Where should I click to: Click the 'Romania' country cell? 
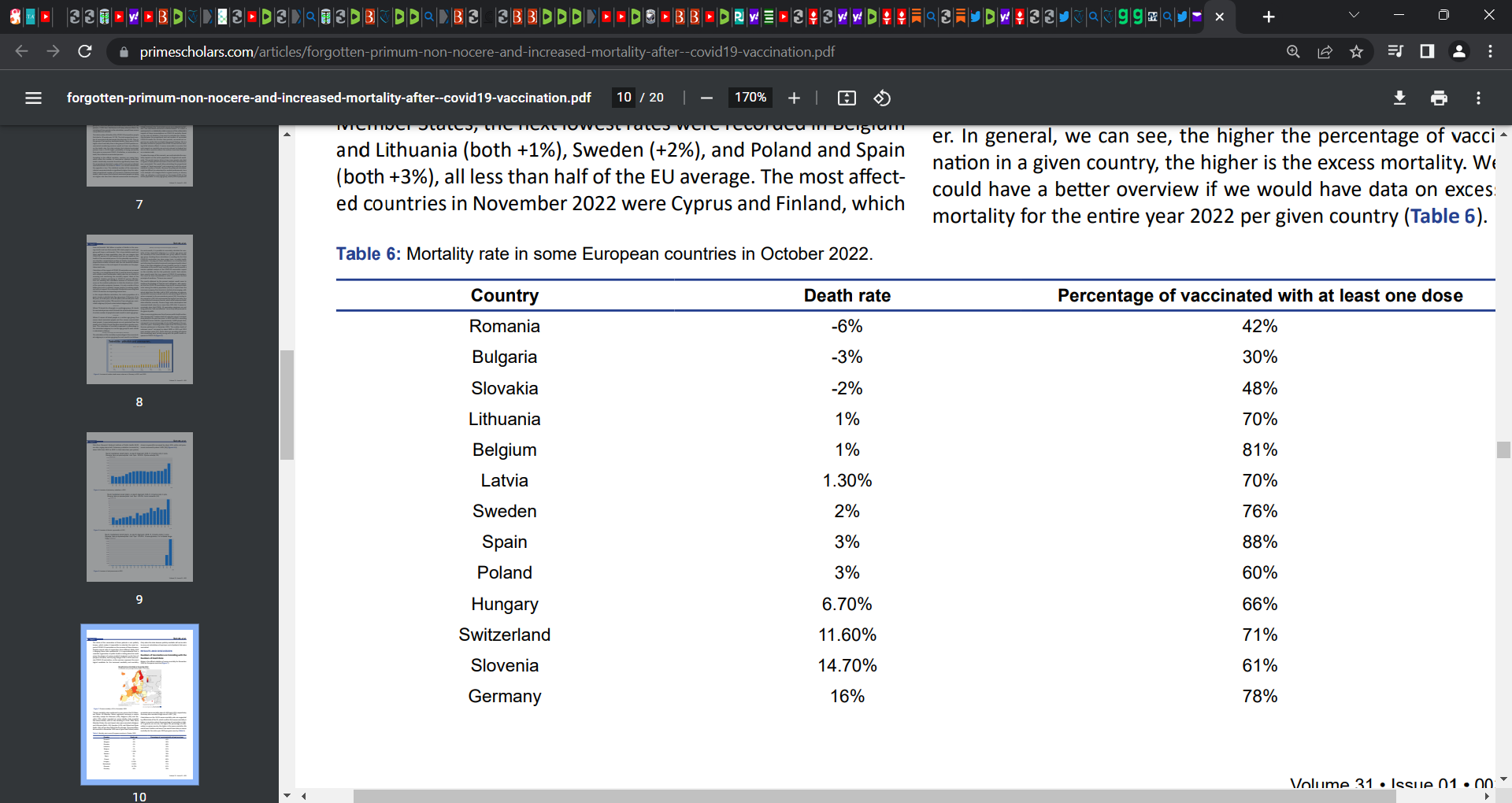pyautogui.click(x=505, y=326)
